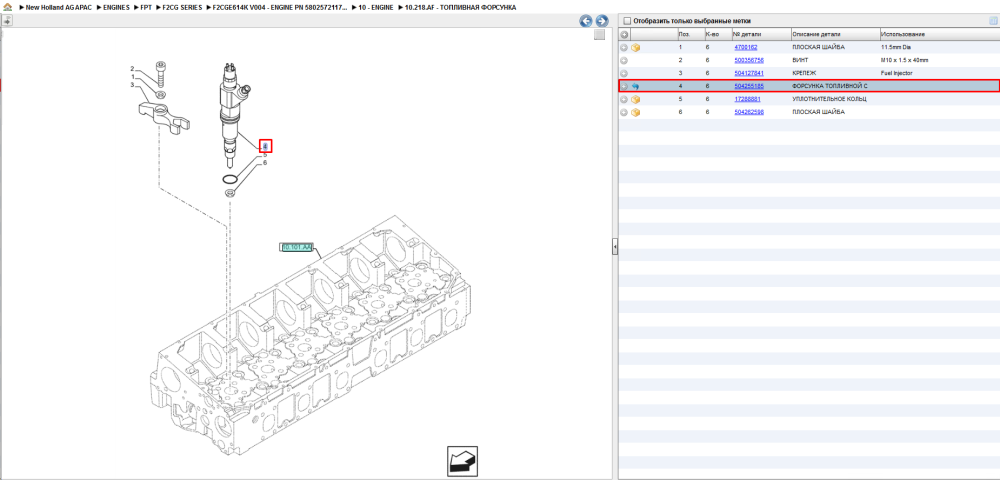Add the 4700162 part row with its plus icon
This screenshot has height=480, width=1000.
pos(624,47)
